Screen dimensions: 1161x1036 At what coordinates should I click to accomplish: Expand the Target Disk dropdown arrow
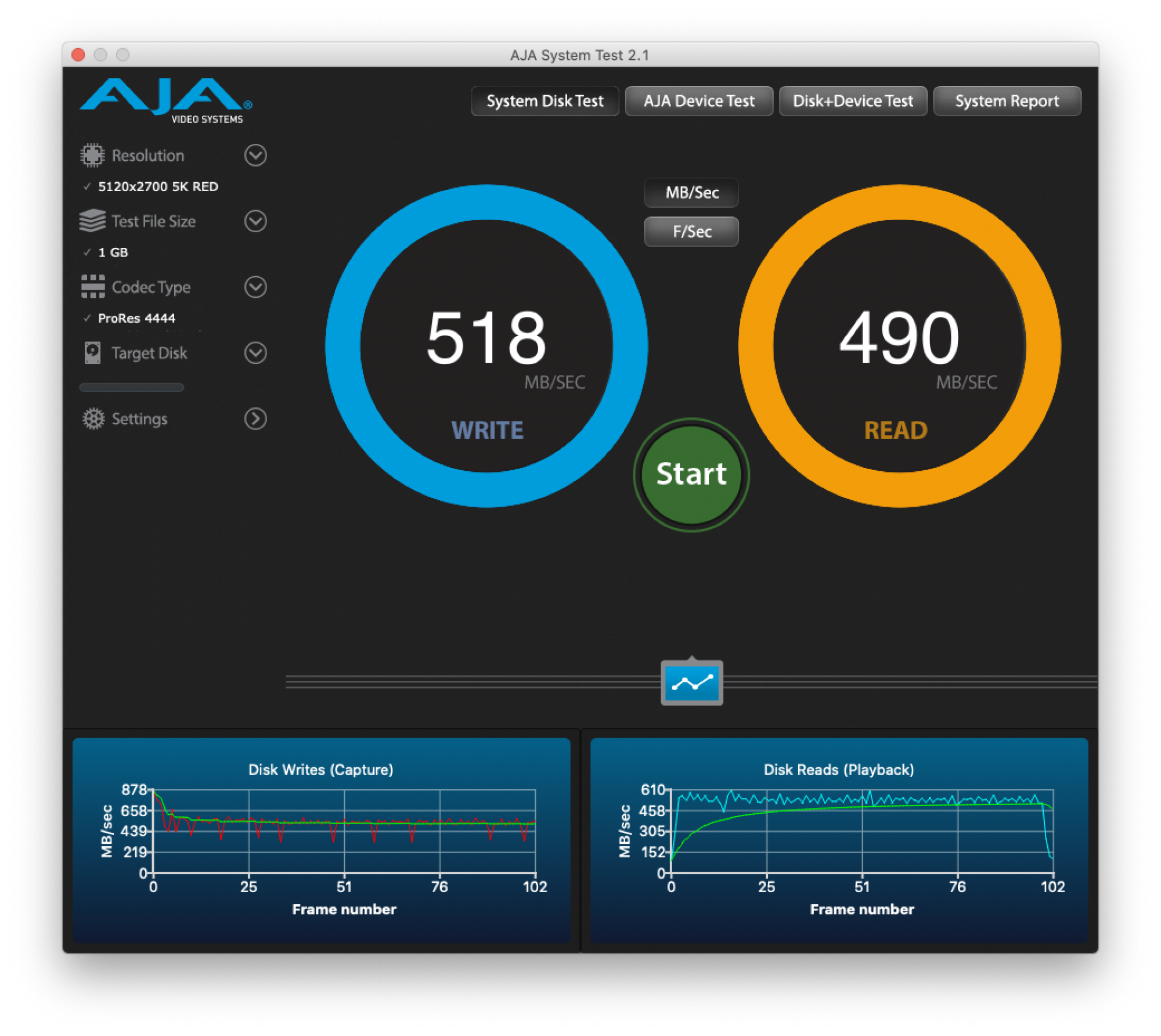coord(255,353)
